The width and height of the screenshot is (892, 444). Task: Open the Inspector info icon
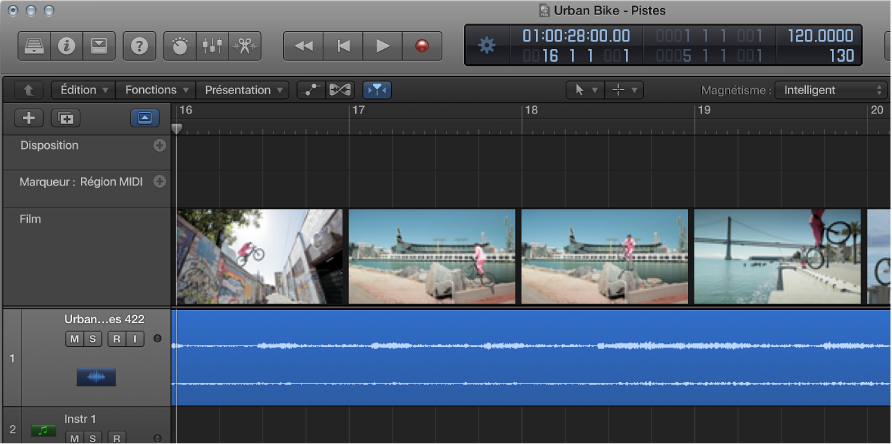point(66,46)
